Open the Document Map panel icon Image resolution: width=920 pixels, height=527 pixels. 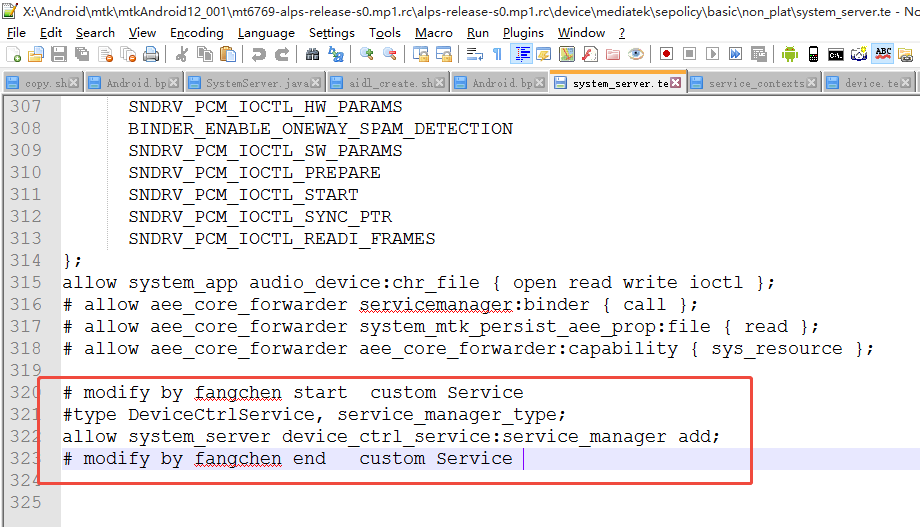[567, 55]
